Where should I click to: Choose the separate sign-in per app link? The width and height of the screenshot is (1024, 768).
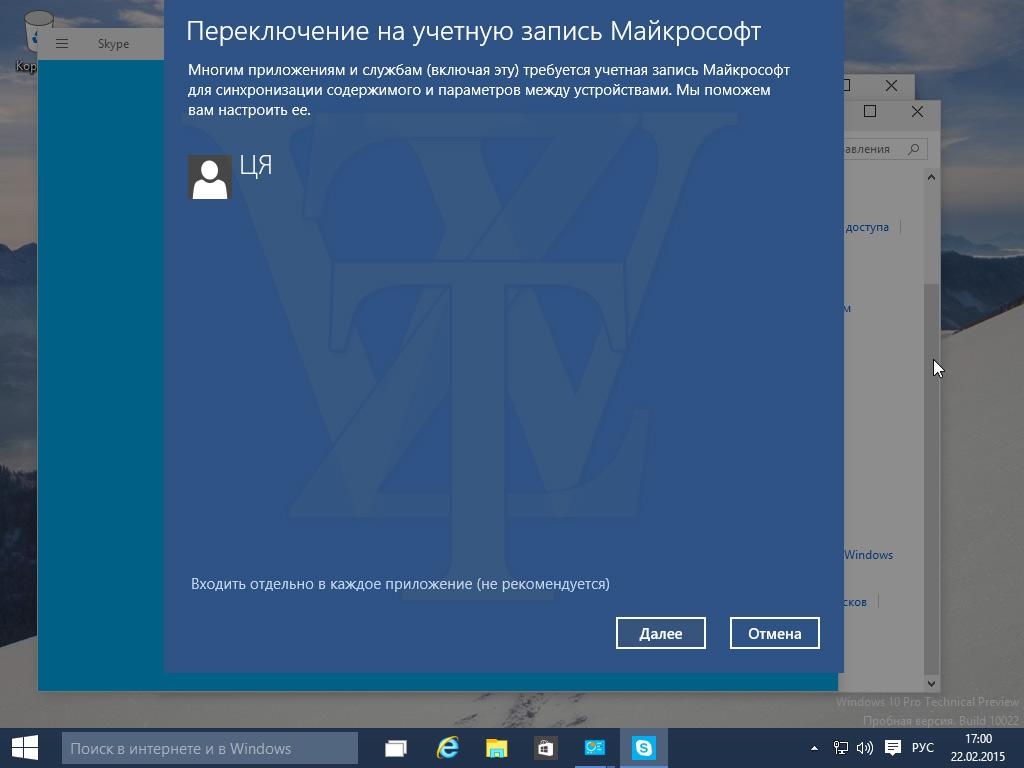pyautogui.click(x=400, y=583)
